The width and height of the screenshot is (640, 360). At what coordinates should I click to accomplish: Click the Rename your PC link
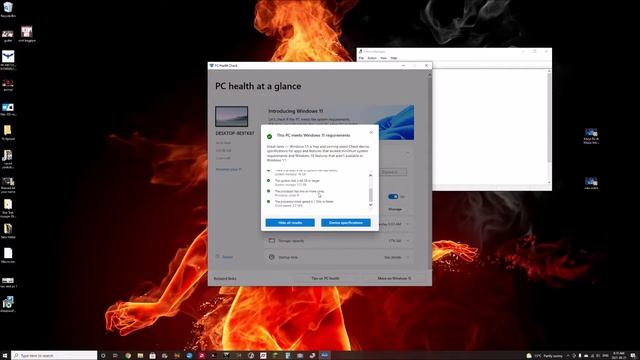[229, 169]
